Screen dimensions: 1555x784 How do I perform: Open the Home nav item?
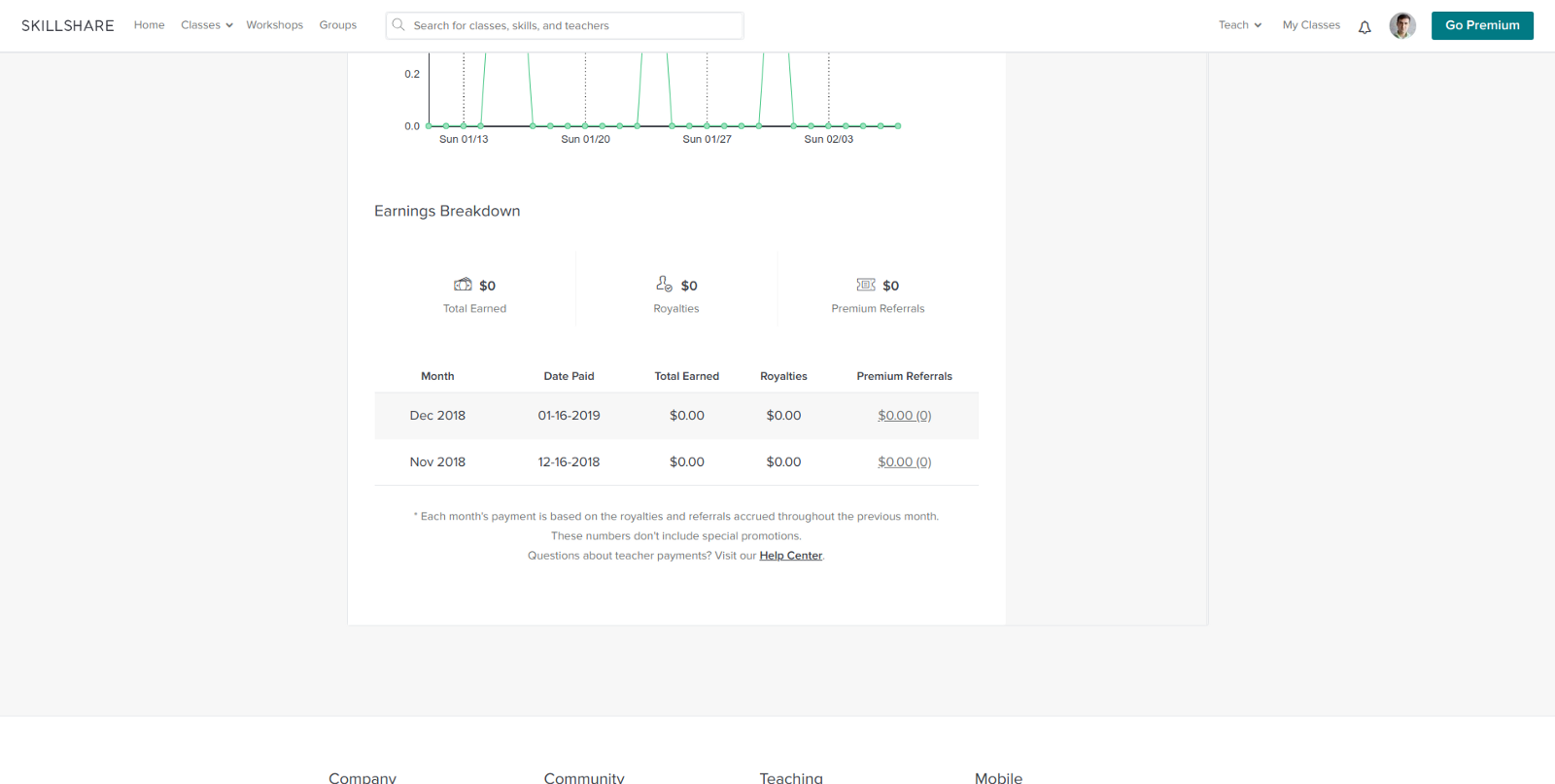coord(149,25)
